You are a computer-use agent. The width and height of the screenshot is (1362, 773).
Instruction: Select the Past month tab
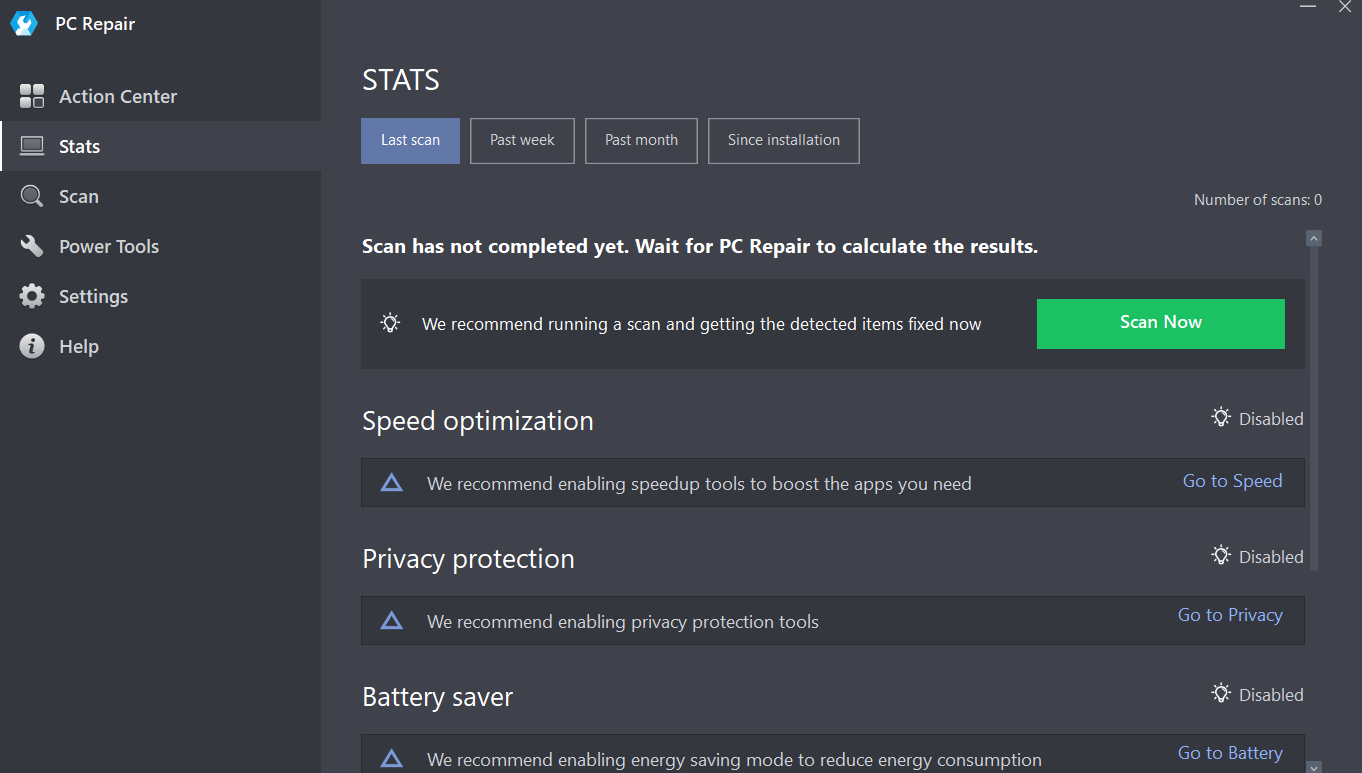(641, 140)
